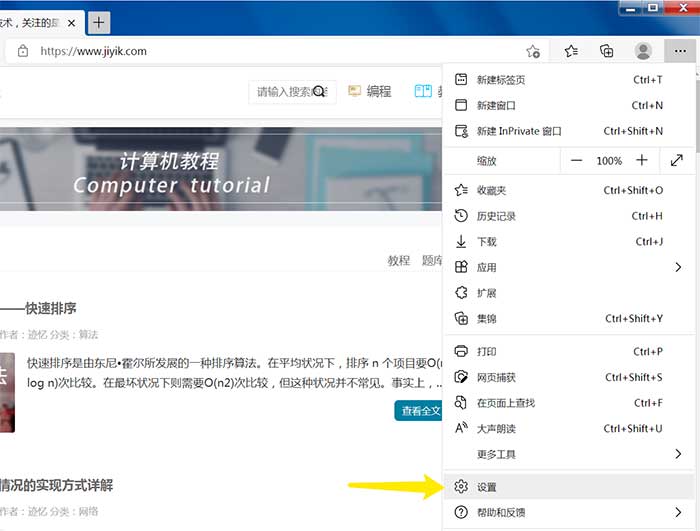The height and width of the screenshot is (531, 700).
Task: Click the webpage search input box
Action: pyautogui.click(x=292, y=92)
